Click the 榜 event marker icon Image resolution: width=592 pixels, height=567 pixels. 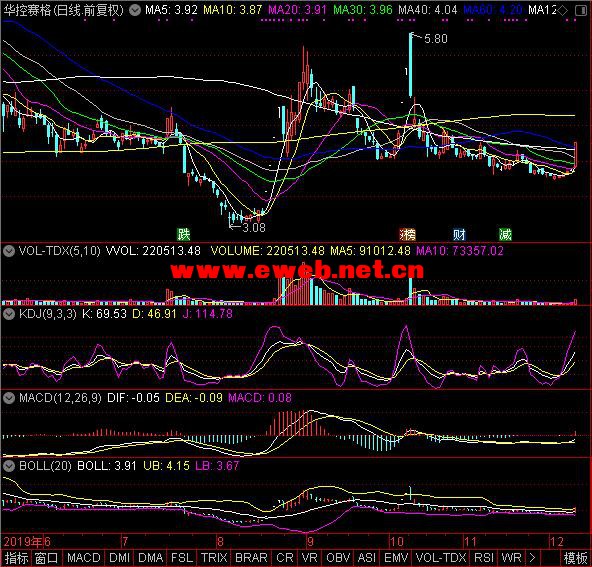pyautogui.click(x=408, y=234)
